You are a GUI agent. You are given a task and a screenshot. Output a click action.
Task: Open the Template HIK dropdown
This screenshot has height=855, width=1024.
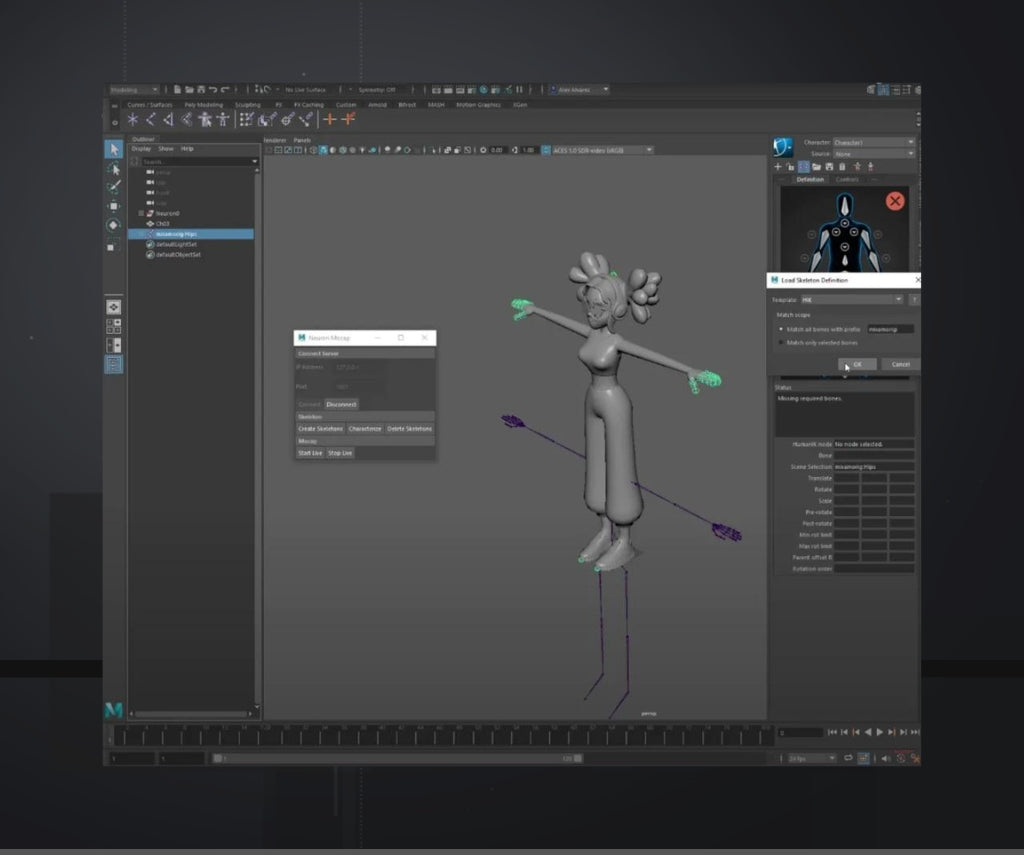point(852,300)
